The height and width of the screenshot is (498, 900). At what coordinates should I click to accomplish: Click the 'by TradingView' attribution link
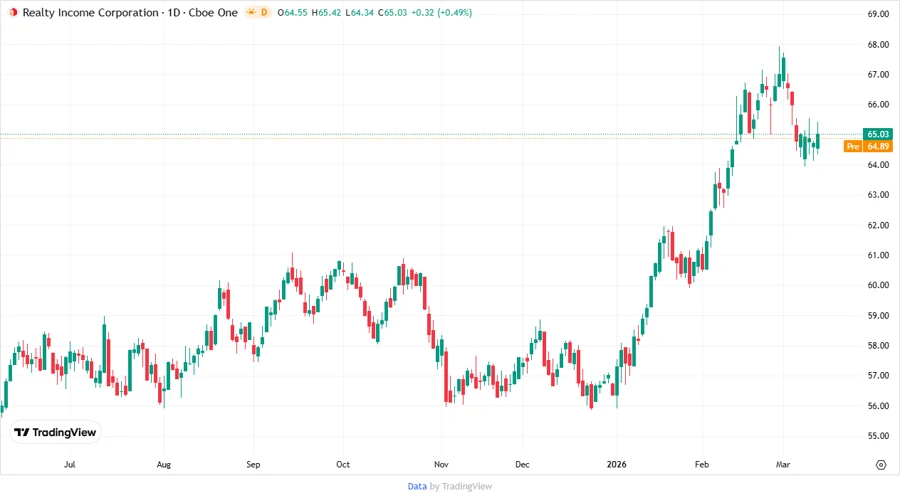(x=461, y=486)
